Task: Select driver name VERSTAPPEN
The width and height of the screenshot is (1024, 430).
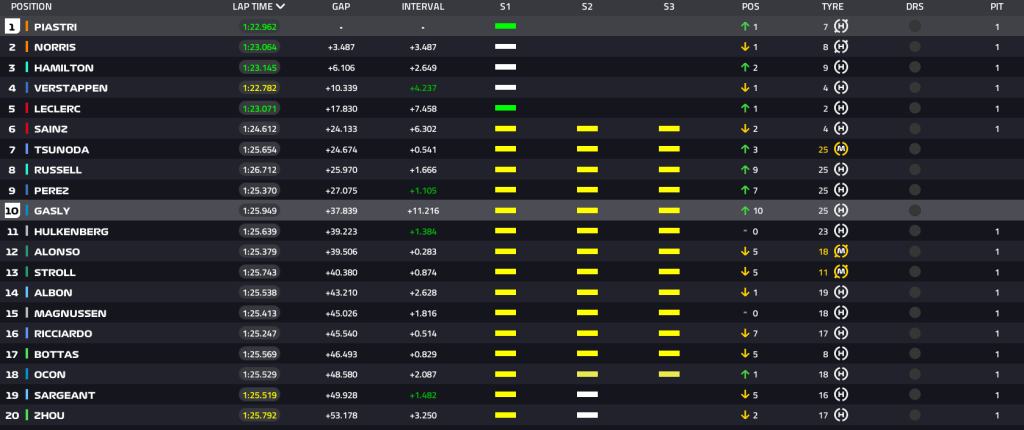Action: 71,88
